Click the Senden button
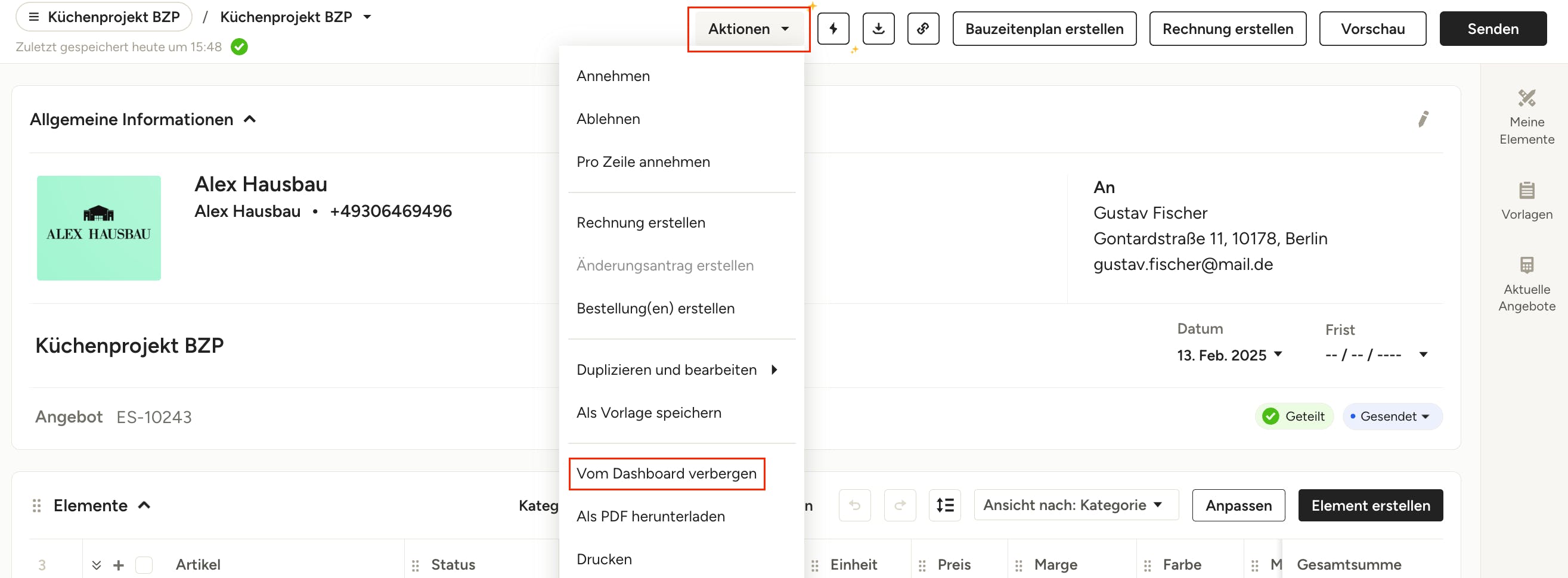 coord(1492,29)
